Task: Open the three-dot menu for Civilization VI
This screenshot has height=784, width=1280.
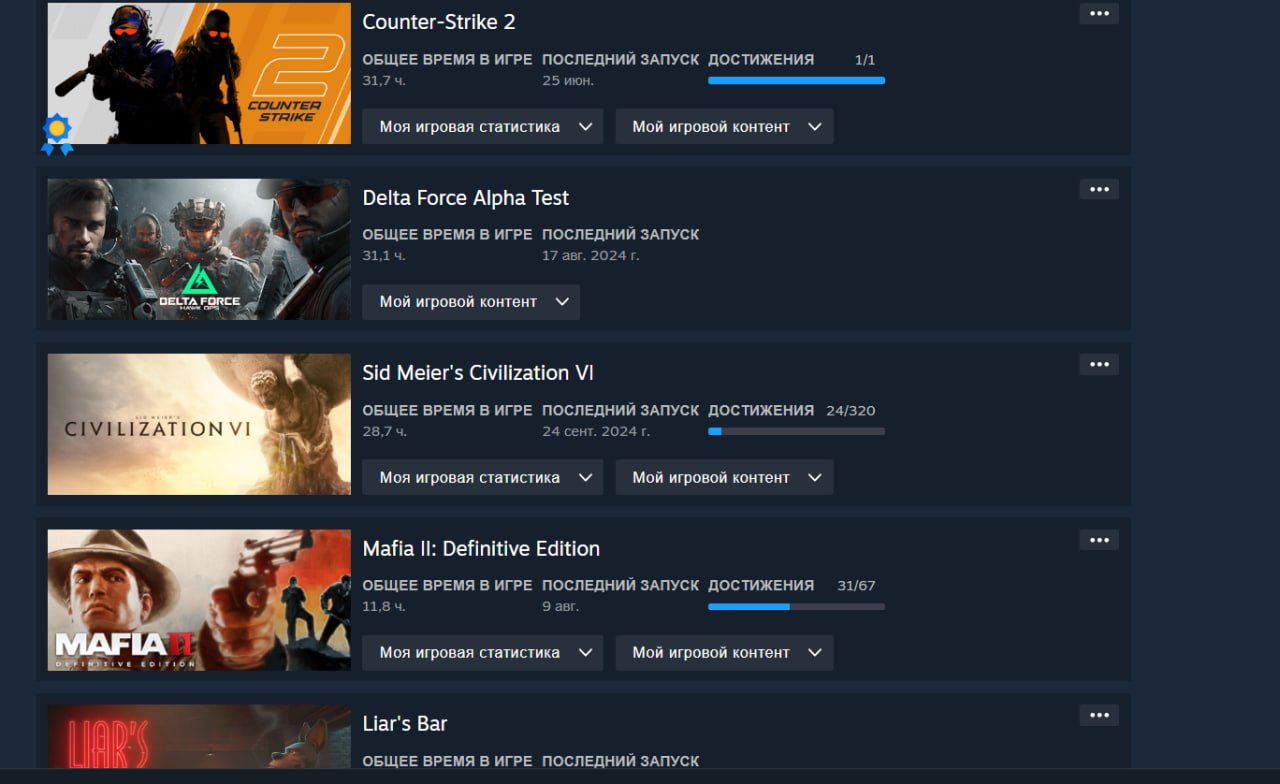Action: point(1099,364)
